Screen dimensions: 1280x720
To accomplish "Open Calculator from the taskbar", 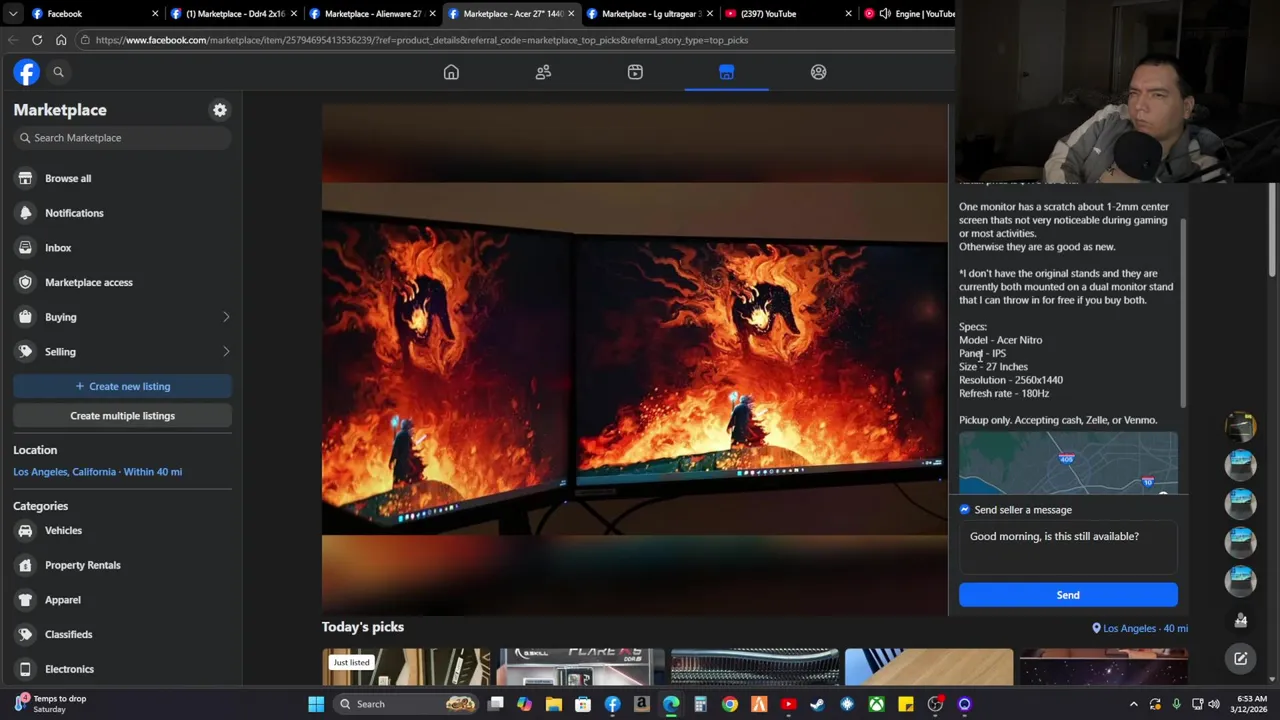I will tap(700, 704).
